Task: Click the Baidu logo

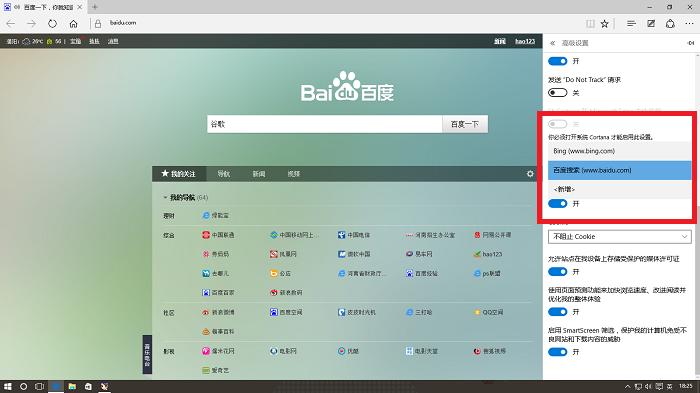Action: coord(347,86)
